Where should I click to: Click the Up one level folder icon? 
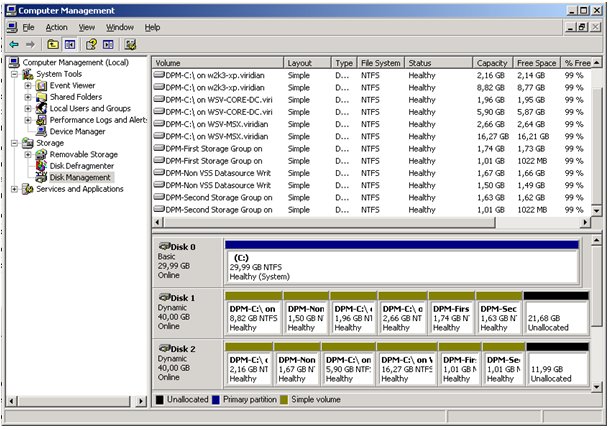pos(53,45)
